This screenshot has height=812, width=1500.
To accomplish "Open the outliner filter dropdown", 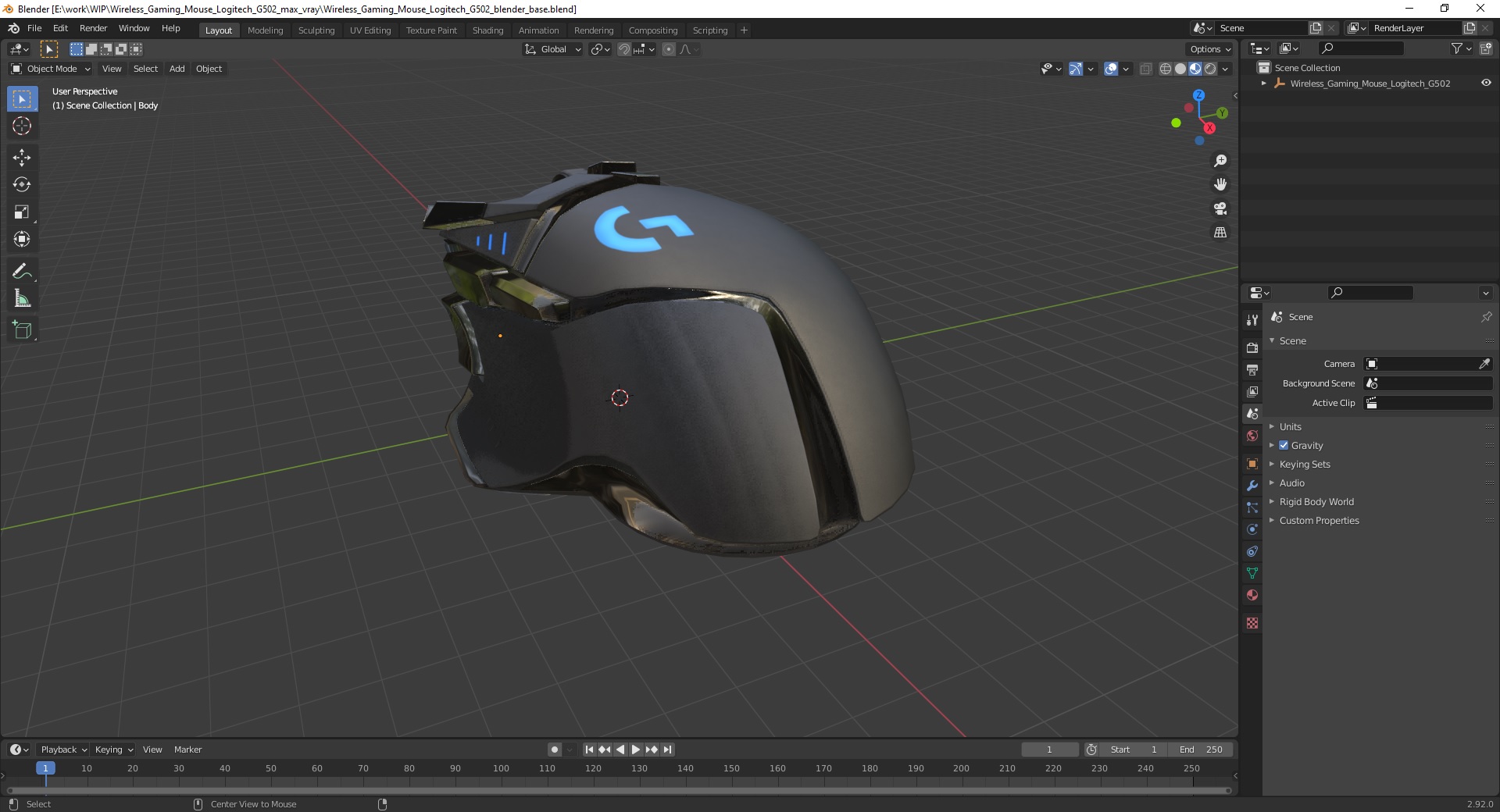I will pyautogui.click(x=1461, y=48).
